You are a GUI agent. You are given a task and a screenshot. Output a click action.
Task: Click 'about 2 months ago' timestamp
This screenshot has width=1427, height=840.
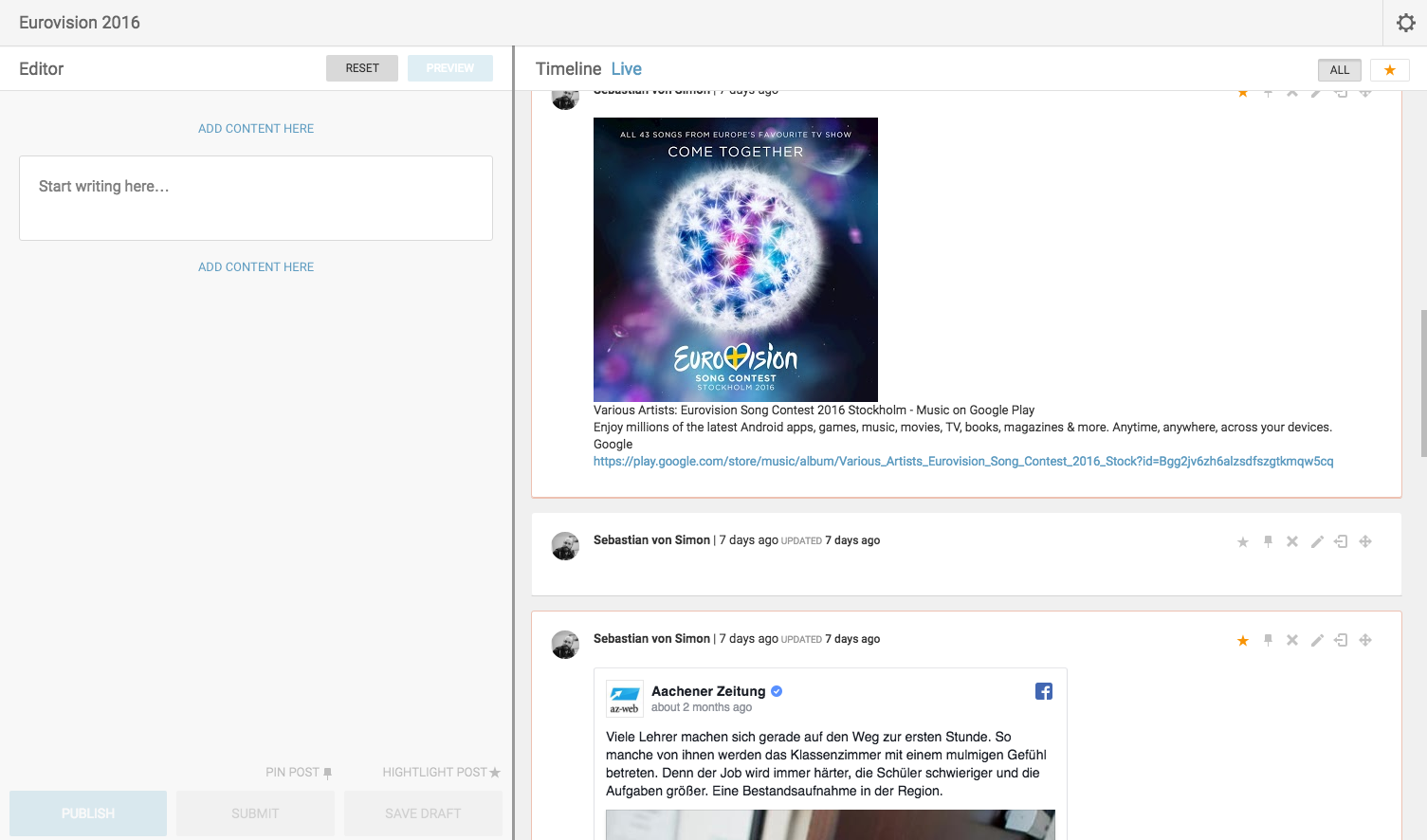702,707
